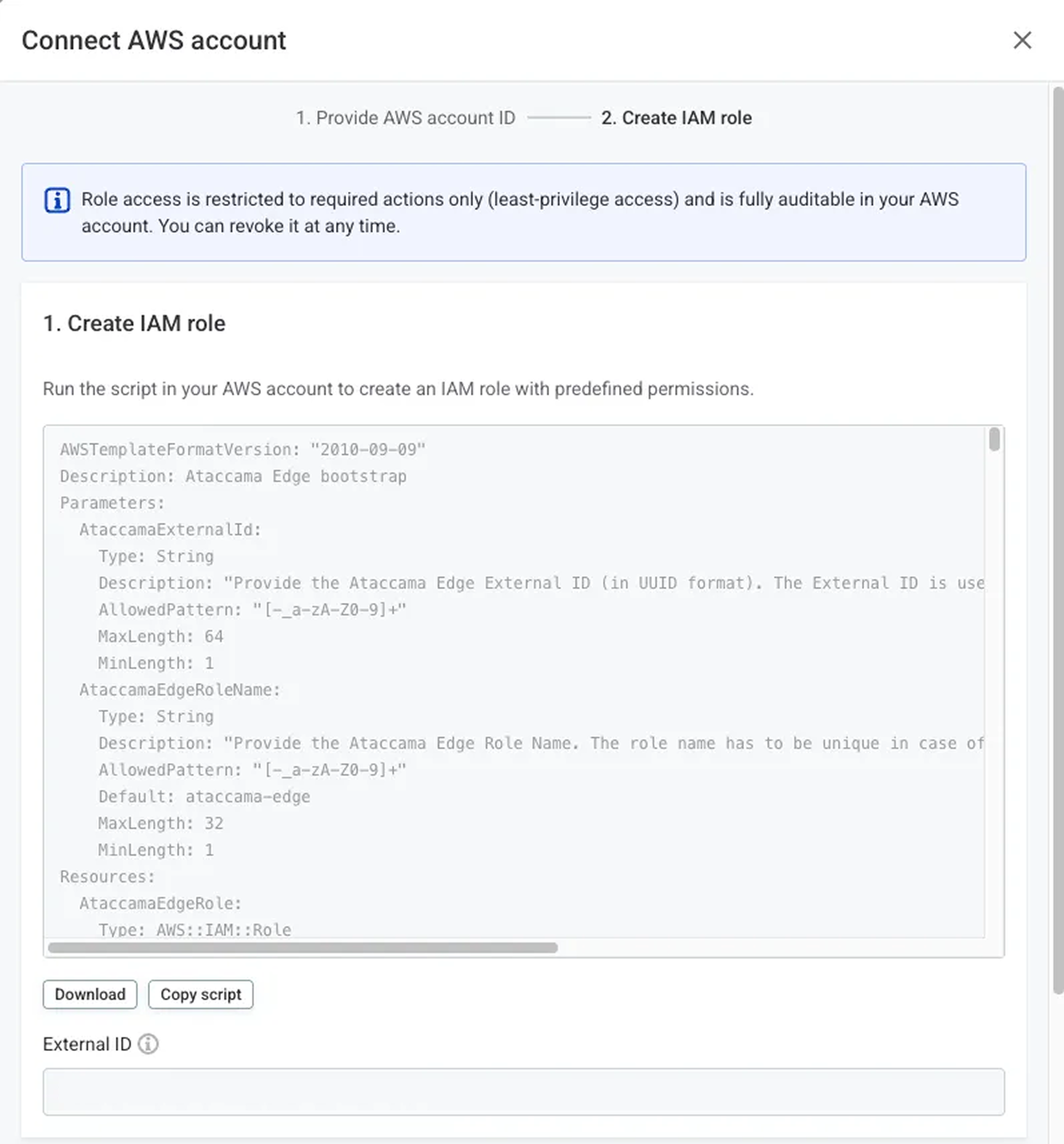This screenshot has width=1064, height=1144.
Task: Select step 2 Create IAM role
Action: (x=676, y=118)
